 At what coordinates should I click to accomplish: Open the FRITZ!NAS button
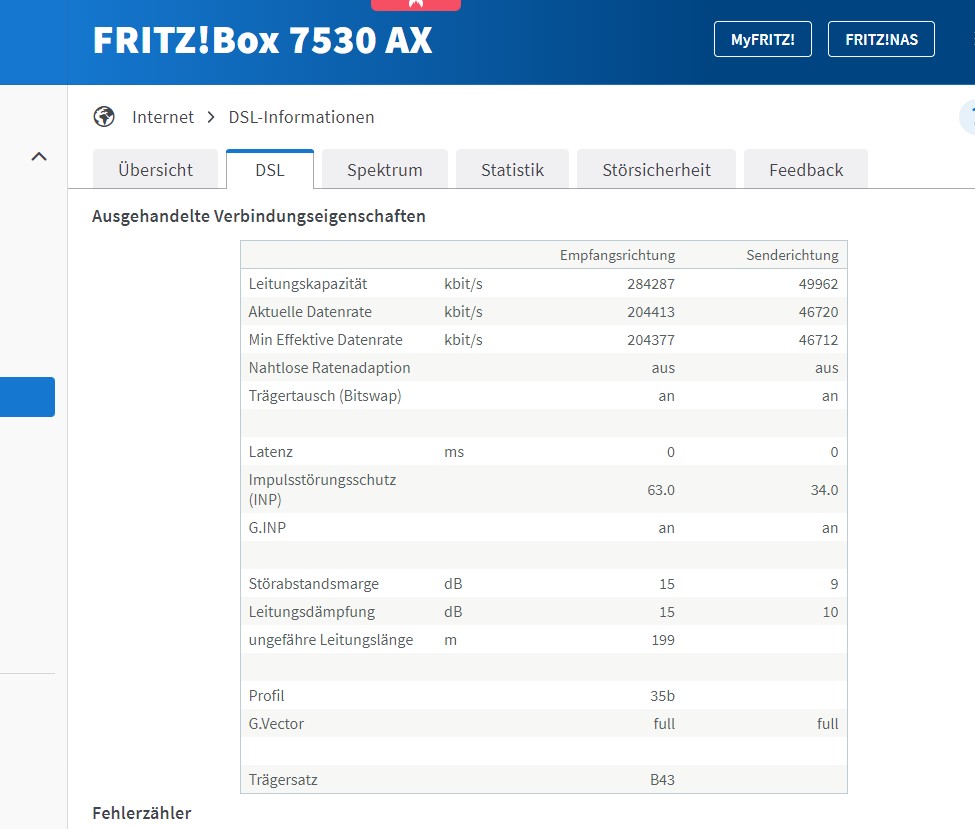881,39
